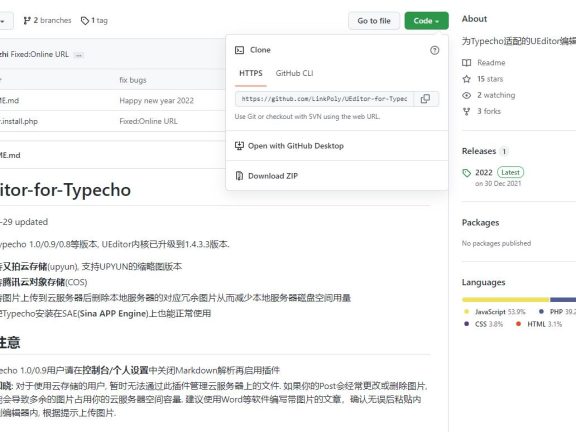Open the latest commit 'Fixed:Online URL' header link

[40, 54]
